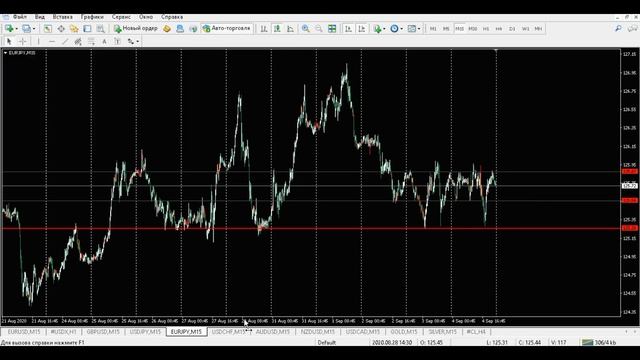Open the Сервис menu
The width and height of the screenshot is (640, 360).
121,17
